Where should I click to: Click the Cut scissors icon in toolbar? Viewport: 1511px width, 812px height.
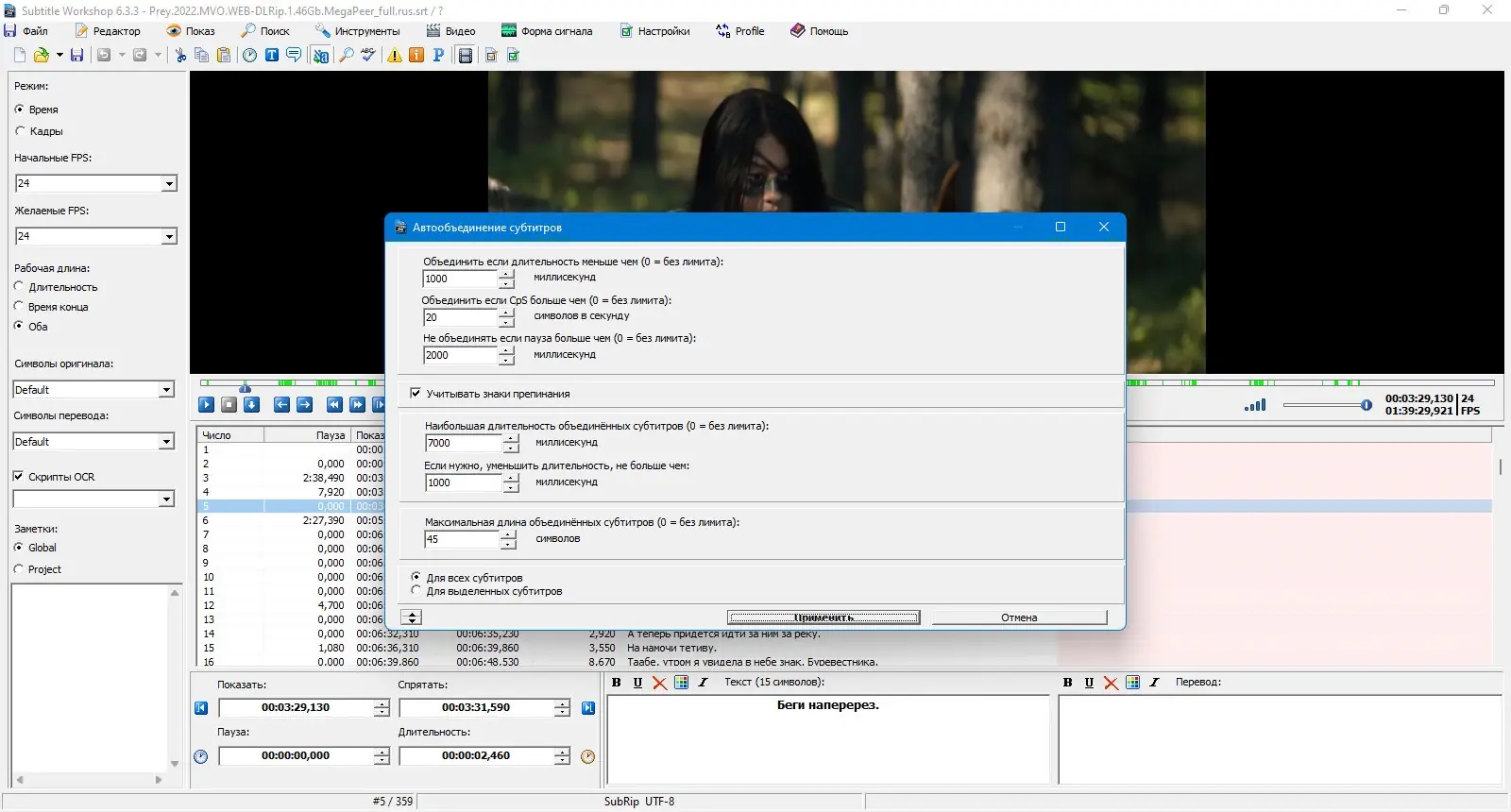click(x=180, y=56)
